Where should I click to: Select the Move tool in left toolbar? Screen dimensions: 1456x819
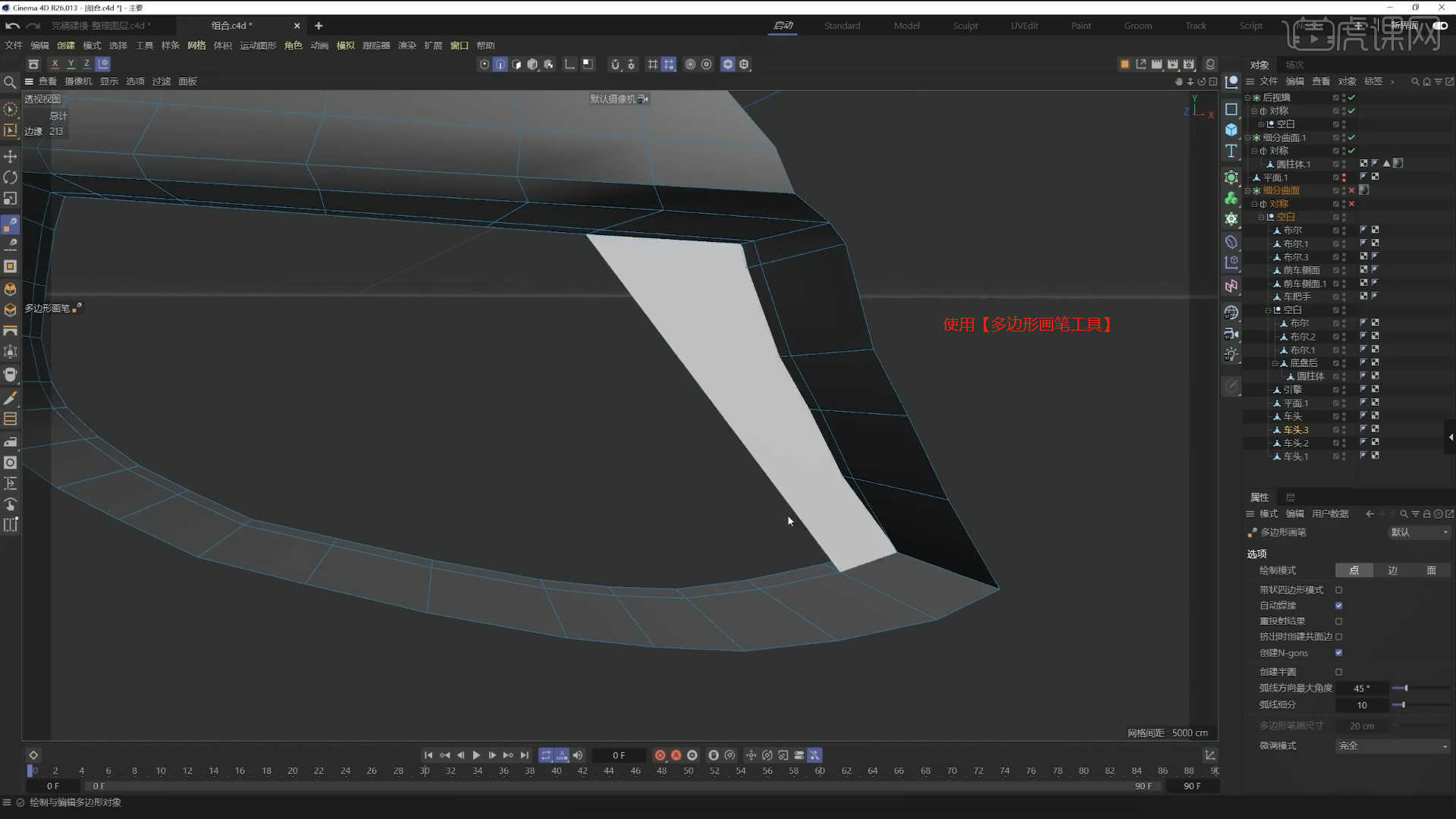click(11, 156)
